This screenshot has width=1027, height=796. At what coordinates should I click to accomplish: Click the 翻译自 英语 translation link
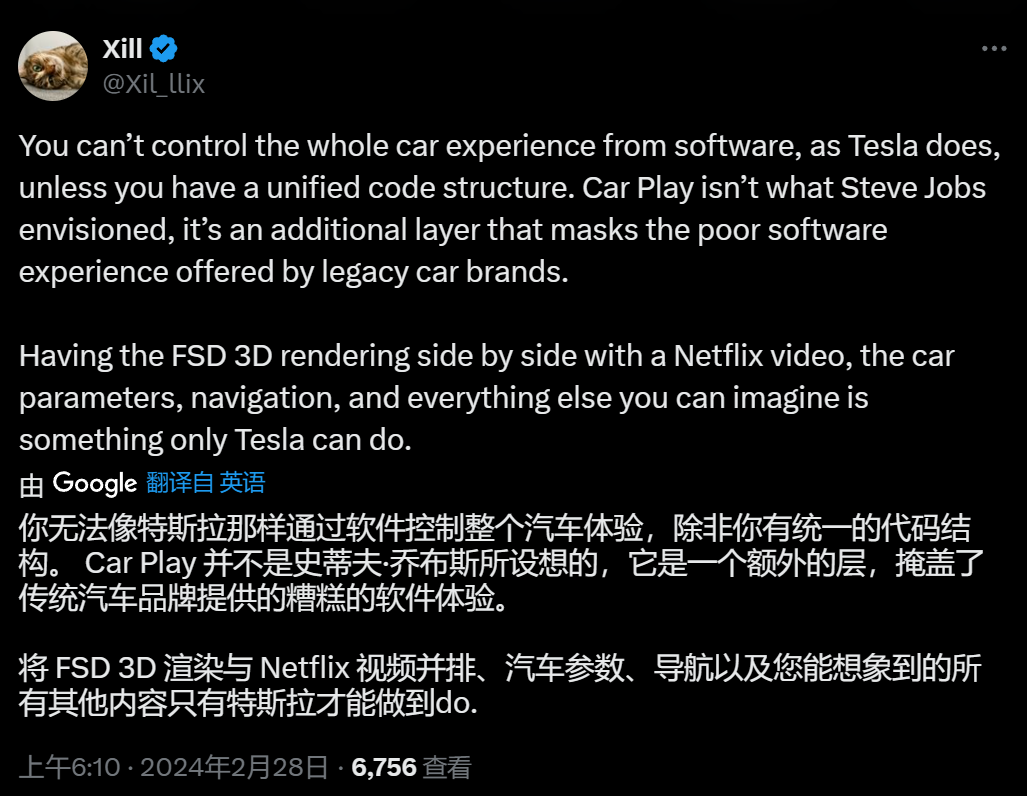[206, 483]
